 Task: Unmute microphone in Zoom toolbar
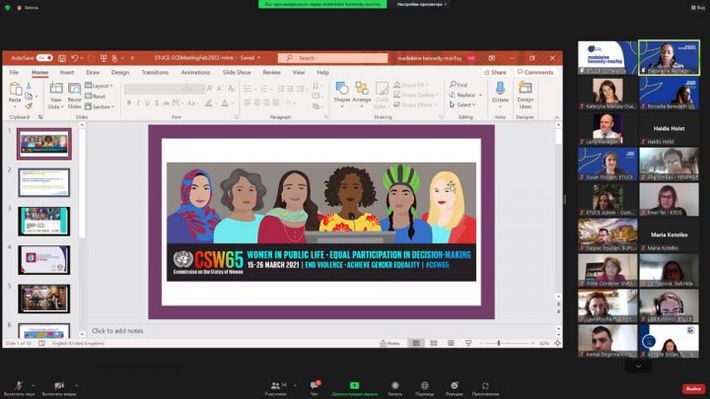(18, 388)
